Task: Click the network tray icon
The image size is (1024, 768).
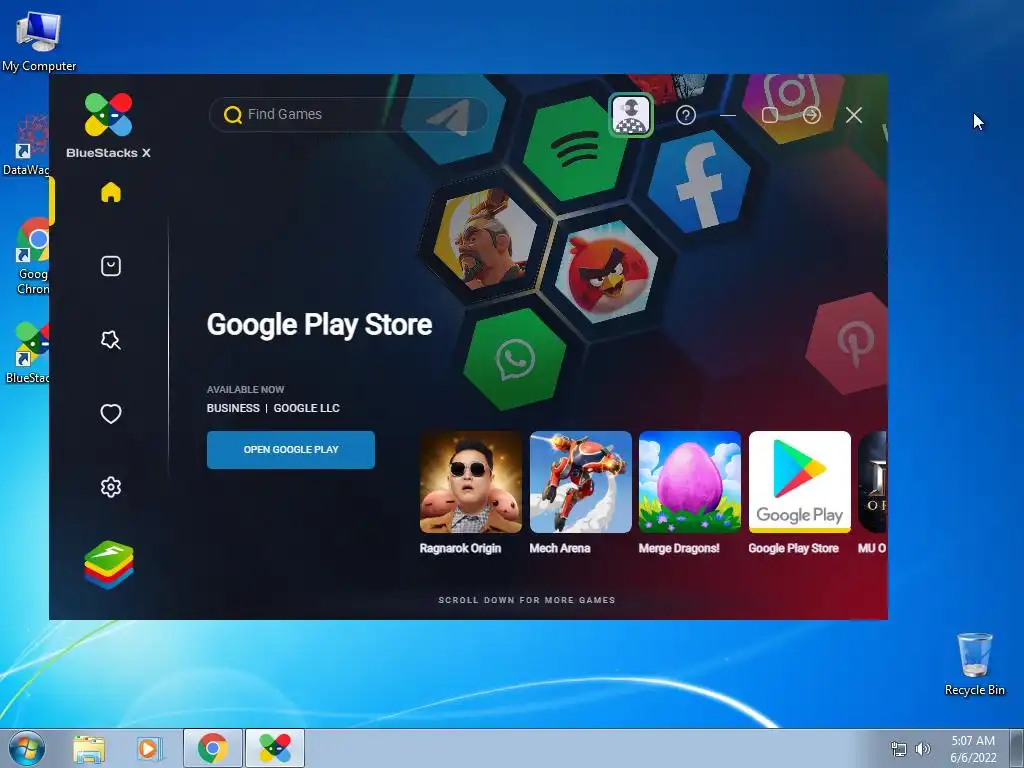Action: 899,749
